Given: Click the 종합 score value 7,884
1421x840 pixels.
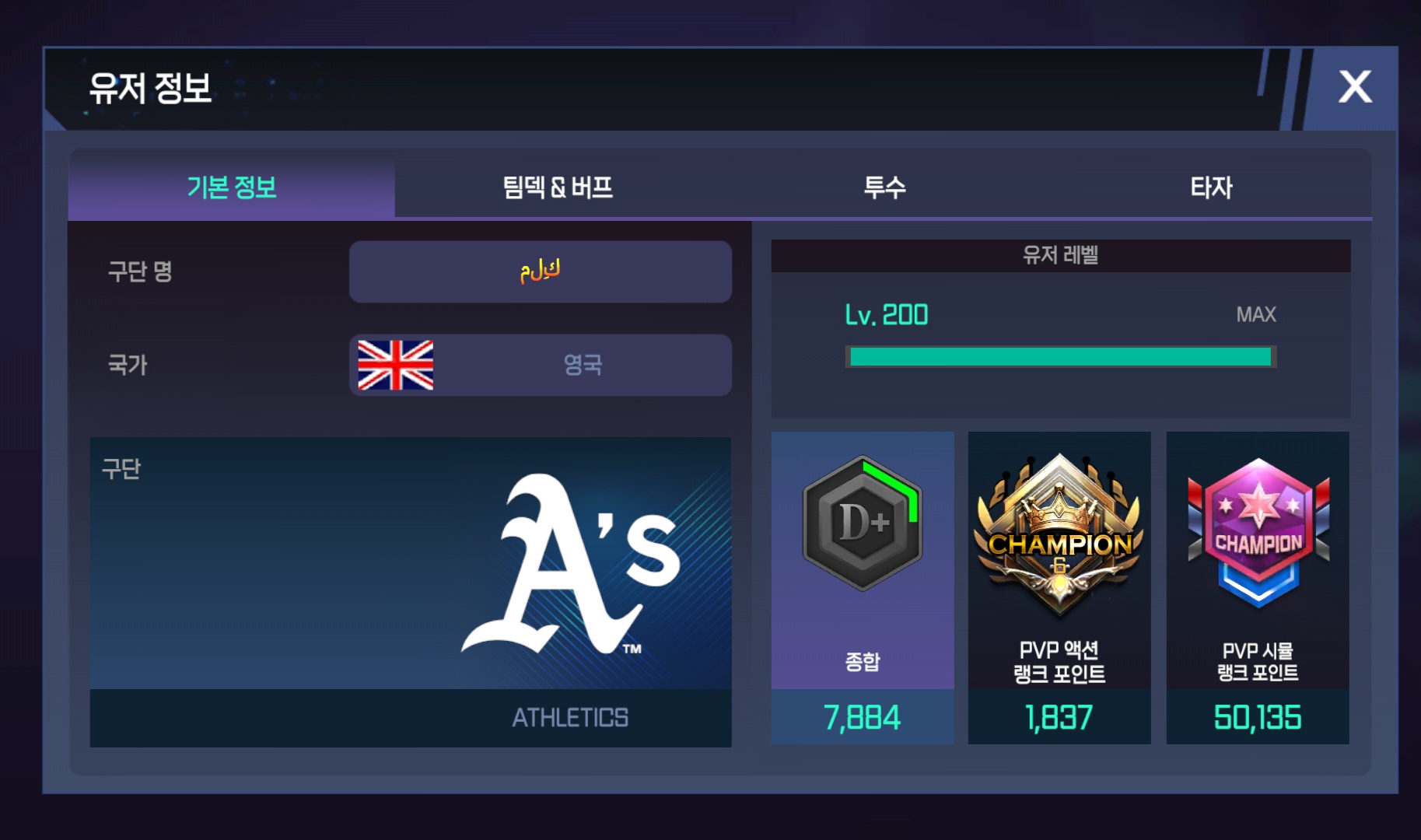Looking at the screenshot, I should (x=862, y=717).
